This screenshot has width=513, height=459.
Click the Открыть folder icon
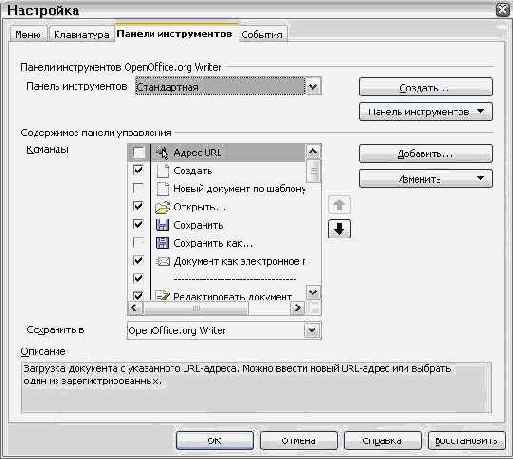click(163, 207)
